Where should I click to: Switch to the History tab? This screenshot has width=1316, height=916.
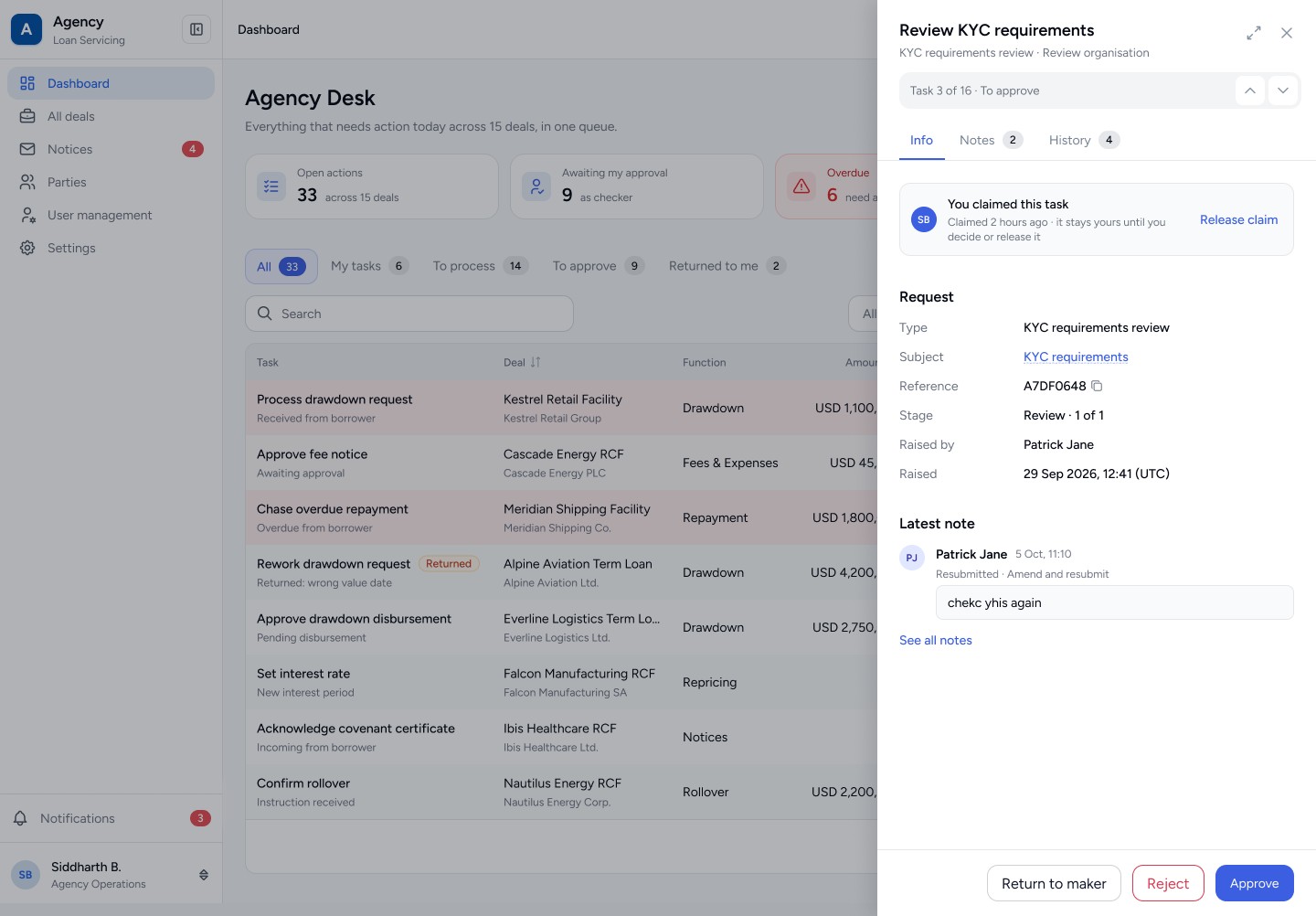click(1084, 140)
